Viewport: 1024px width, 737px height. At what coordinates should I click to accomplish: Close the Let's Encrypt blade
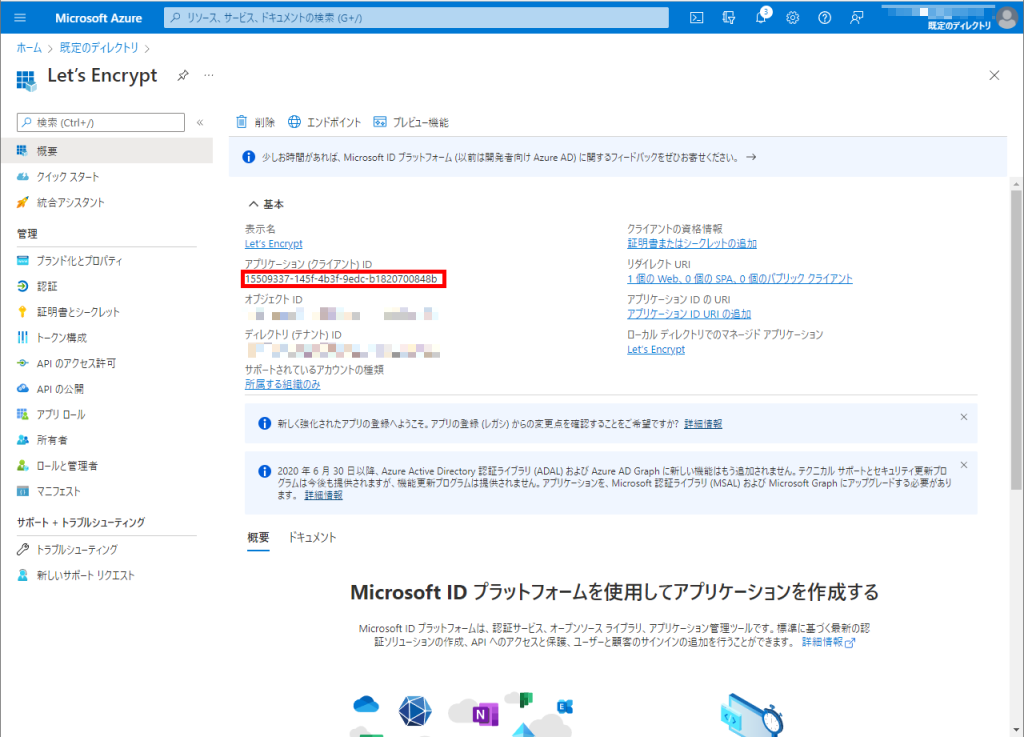[x=994, y=76]
